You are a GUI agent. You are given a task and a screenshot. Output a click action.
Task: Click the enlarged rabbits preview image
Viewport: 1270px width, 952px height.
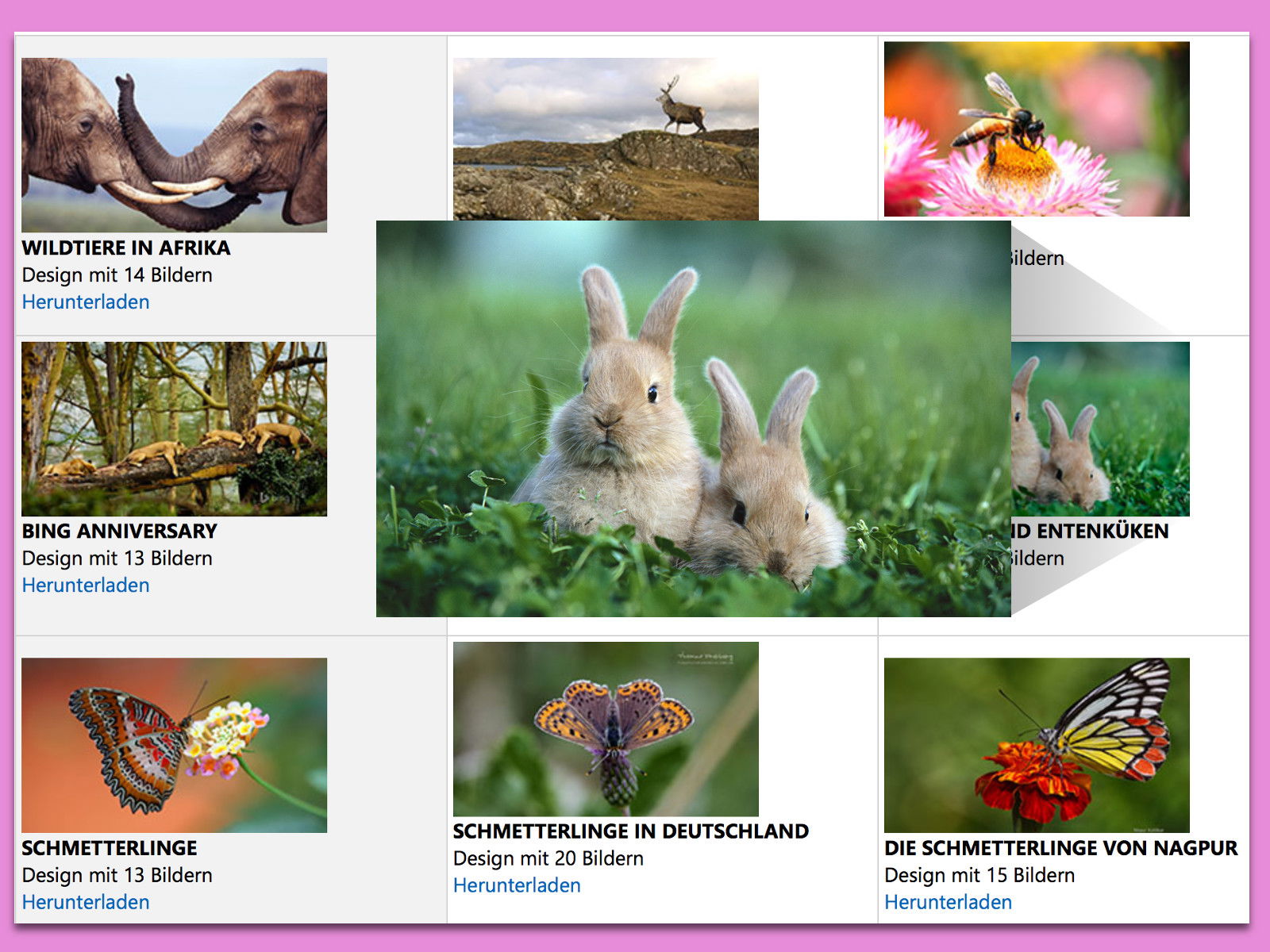[x=693, y=419]
